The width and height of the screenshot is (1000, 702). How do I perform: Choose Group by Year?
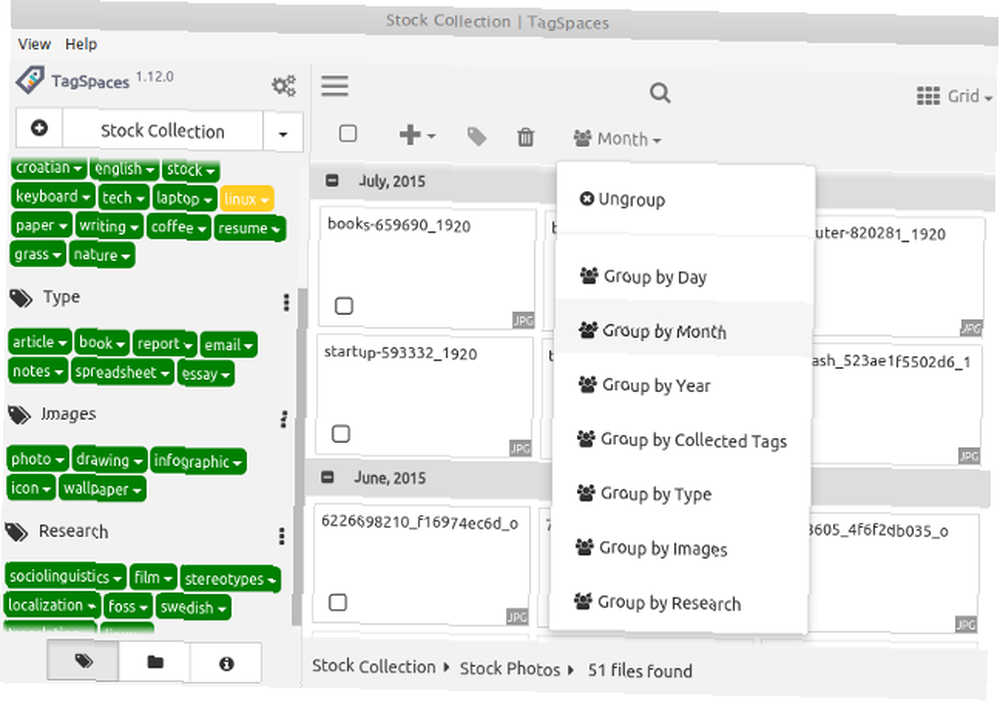pos(682,385)
